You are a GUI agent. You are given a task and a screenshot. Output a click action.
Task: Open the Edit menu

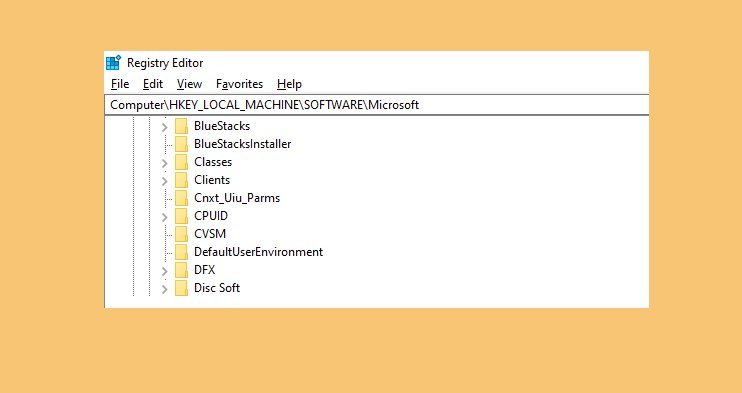click(x=153, y=84)
